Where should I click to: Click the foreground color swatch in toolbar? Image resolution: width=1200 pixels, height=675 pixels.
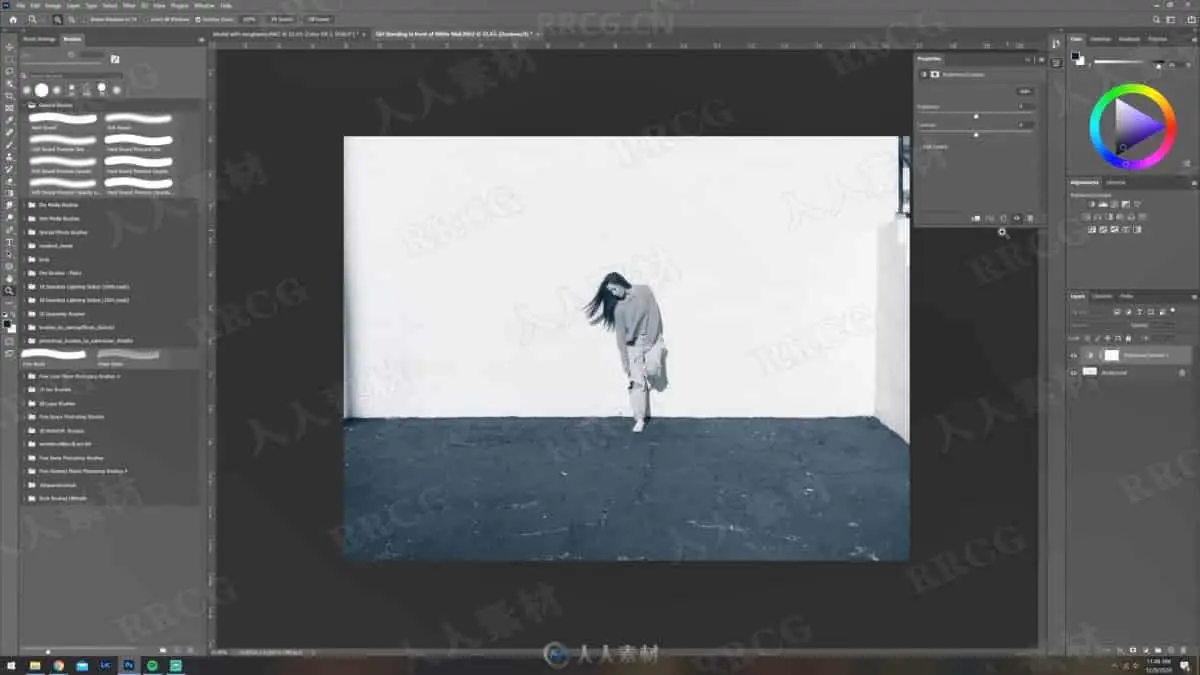[x=7, y=324]
